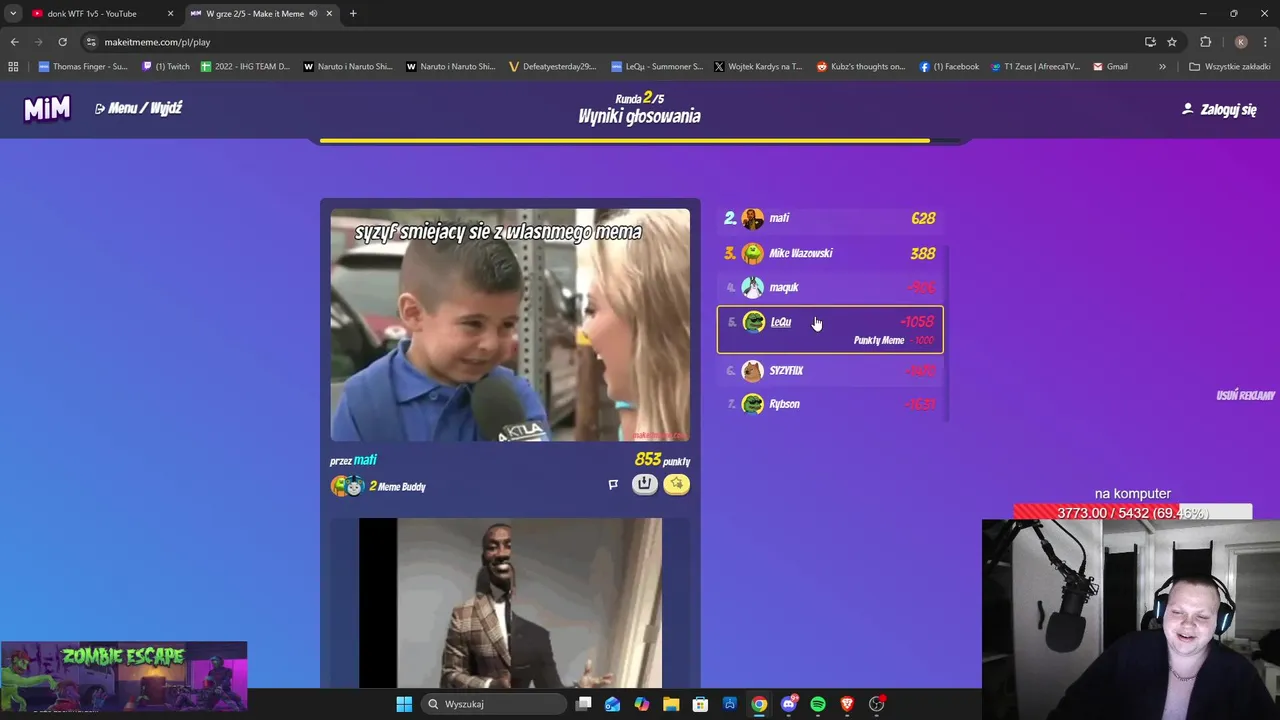
Task: Click Mike Wazowski's green avatar
Action: coord(753,253)
